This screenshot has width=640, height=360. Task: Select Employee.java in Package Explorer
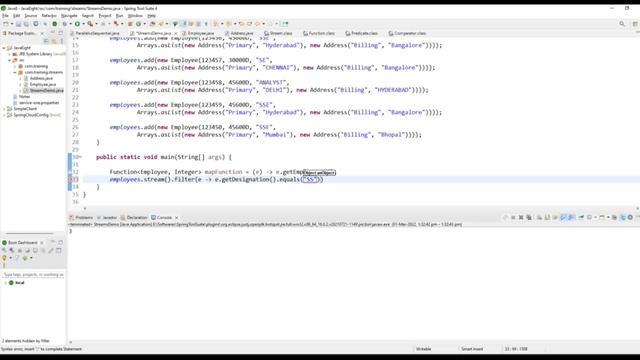pyautogui.click(x=43, y=84)
